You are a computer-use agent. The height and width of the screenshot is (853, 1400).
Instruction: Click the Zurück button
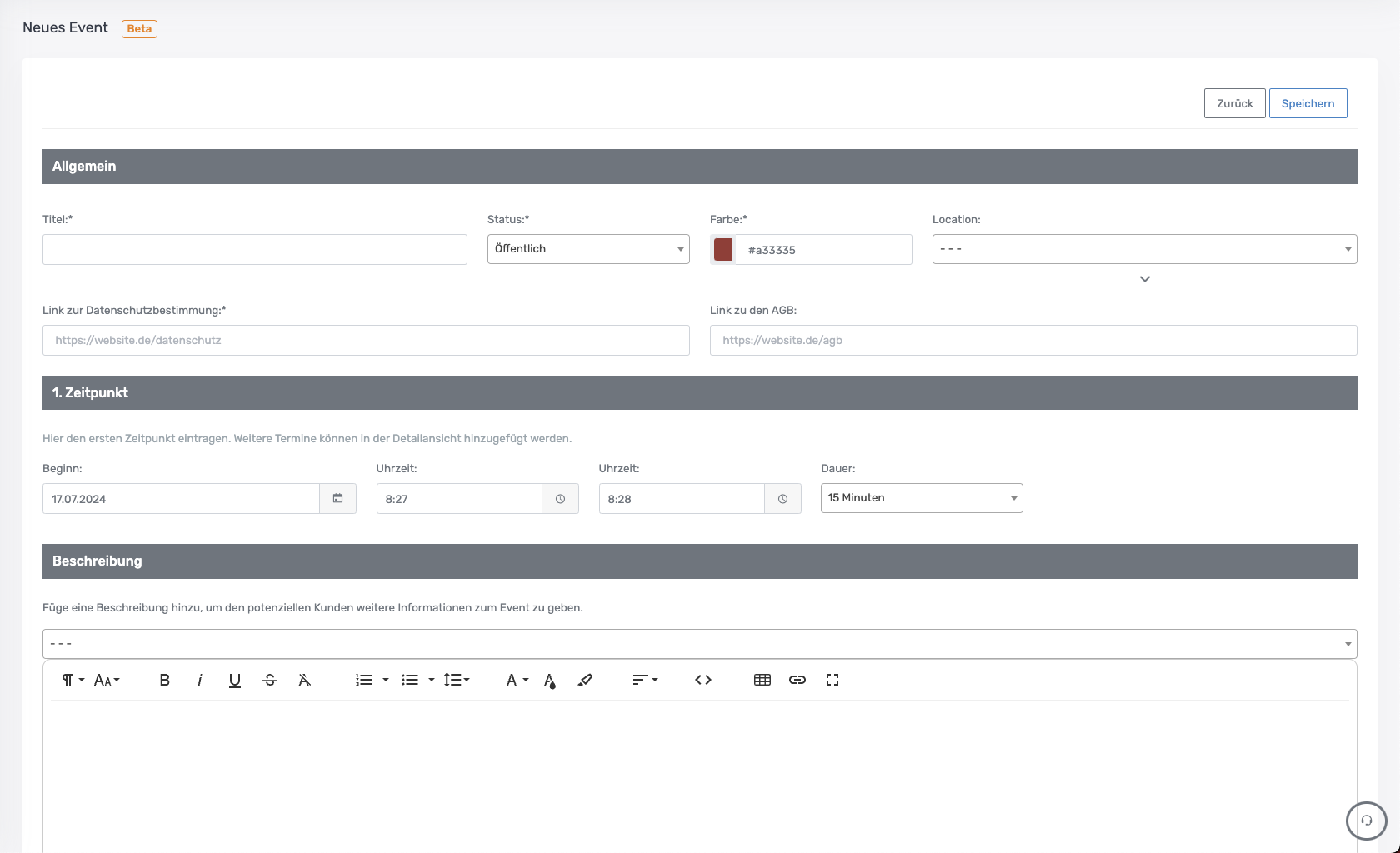1234,103
